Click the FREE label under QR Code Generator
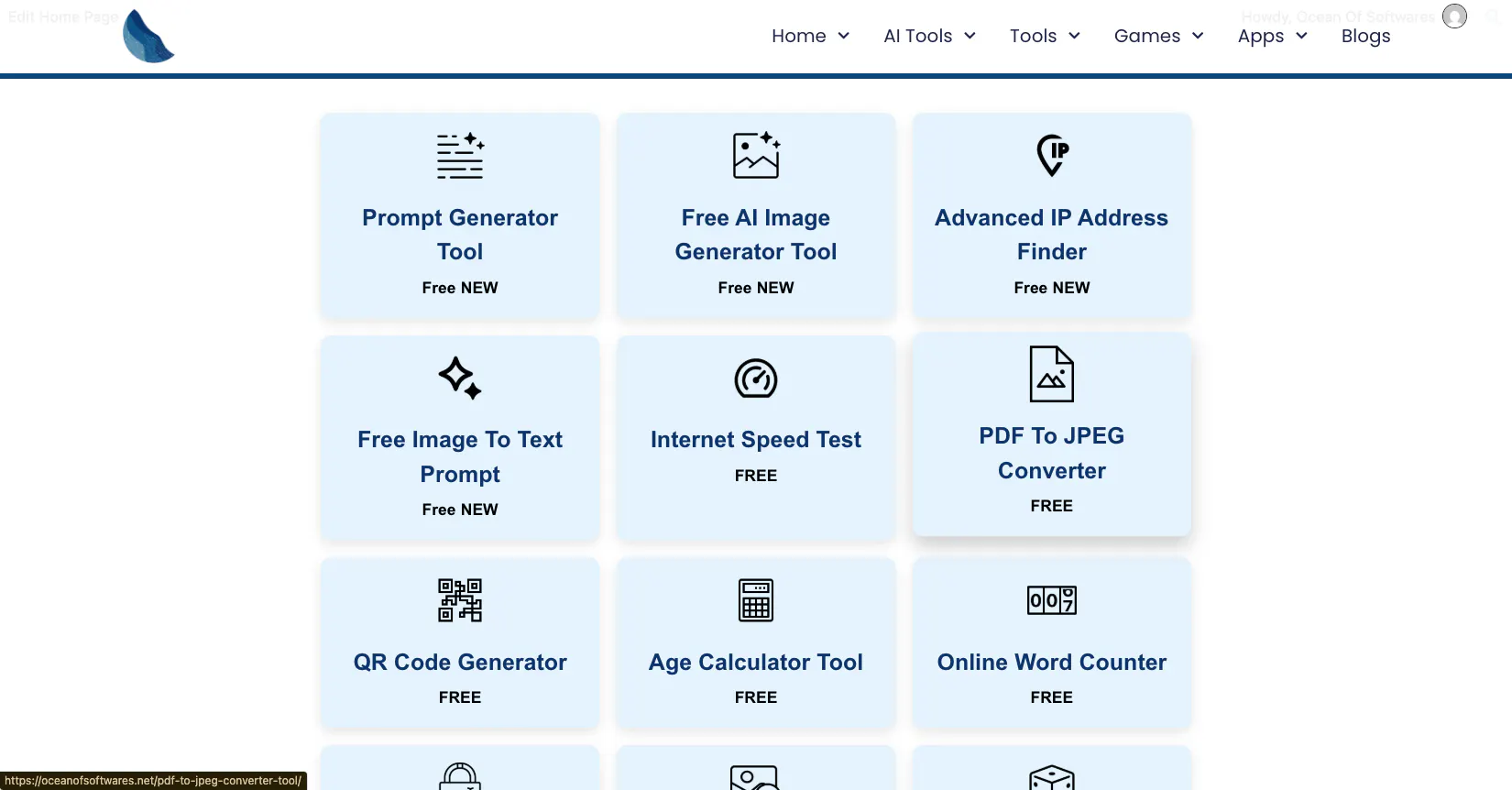Viewport: 1512px width, 790px height. (x=460, y=697)
